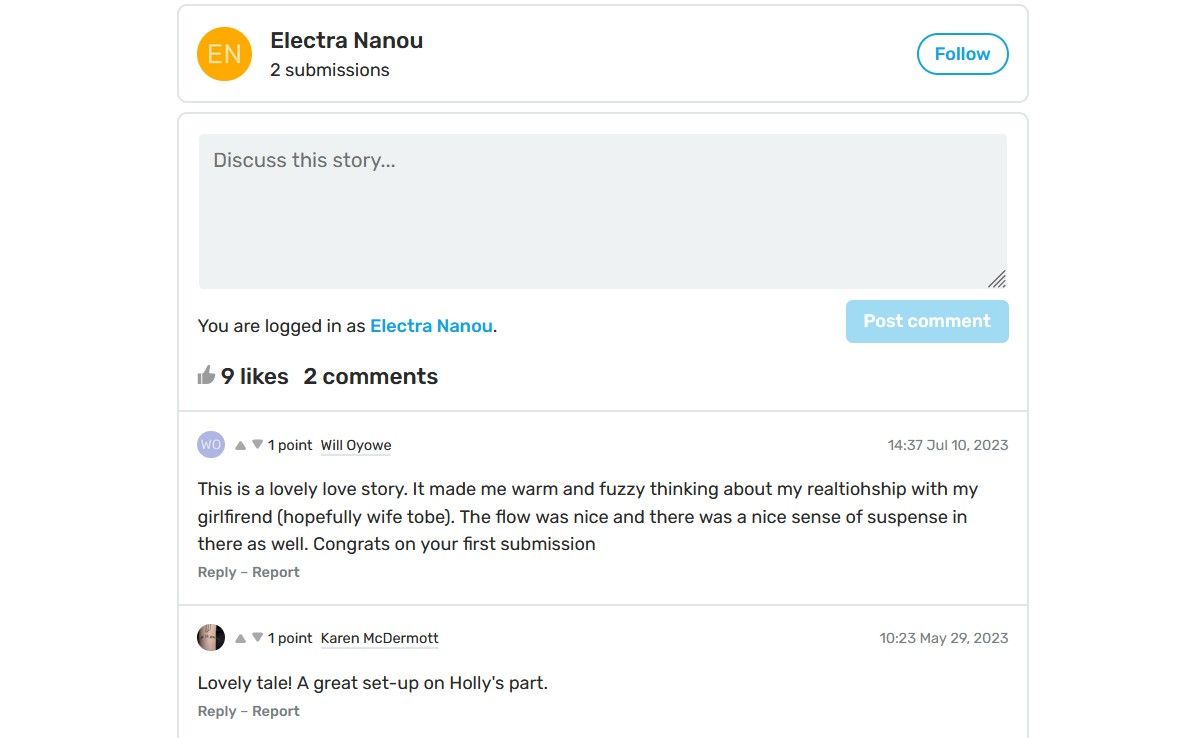Click the thumbs-up likes icon
Image resolution: width=1196 pixels, height=738 pixels.
pos(206,374)
